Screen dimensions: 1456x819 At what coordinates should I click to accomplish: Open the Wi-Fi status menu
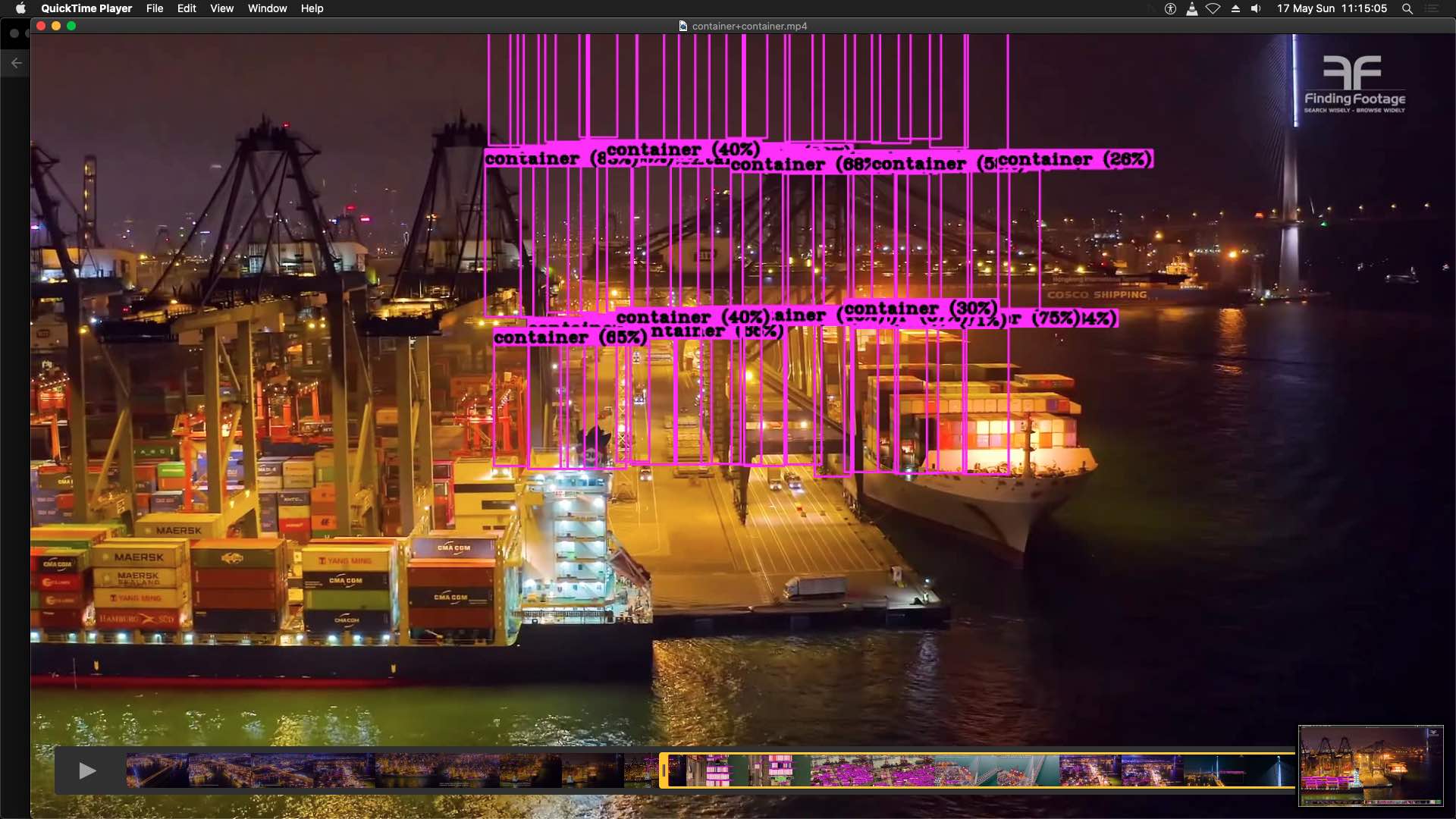1213,8
